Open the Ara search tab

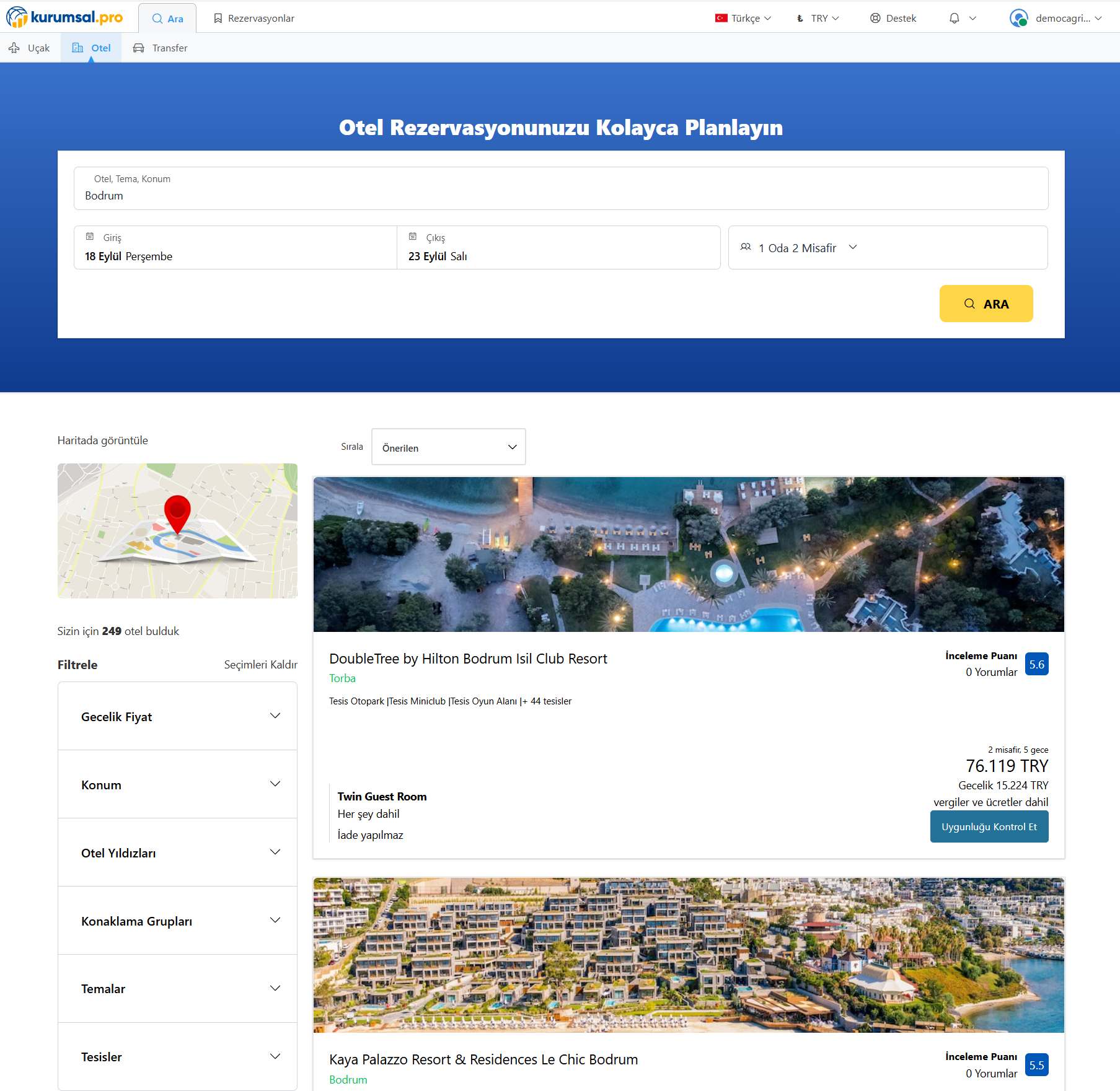tap(167, 19)
